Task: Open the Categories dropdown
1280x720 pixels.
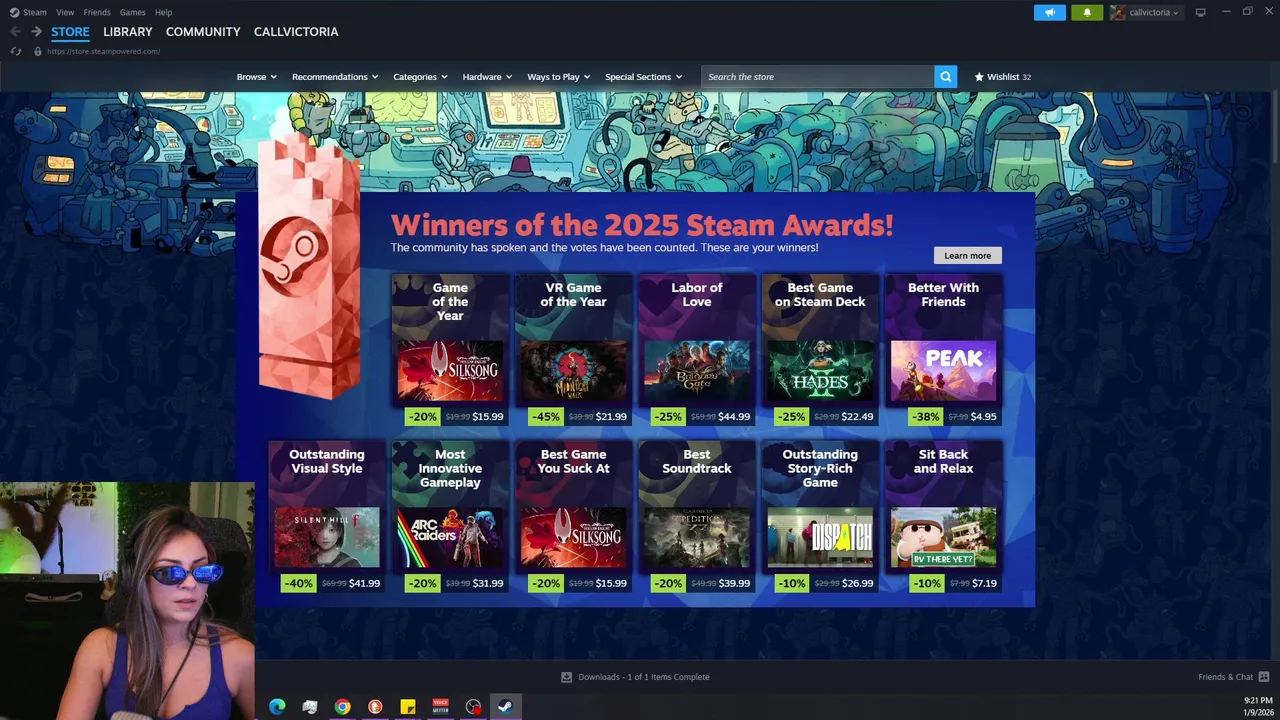Action: click(420, 77)
